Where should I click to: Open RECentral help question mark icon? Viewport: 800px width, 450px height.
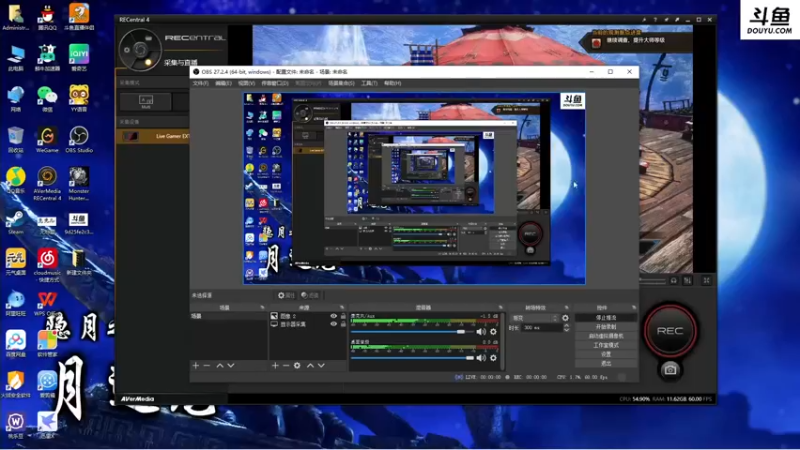(655, 20)
